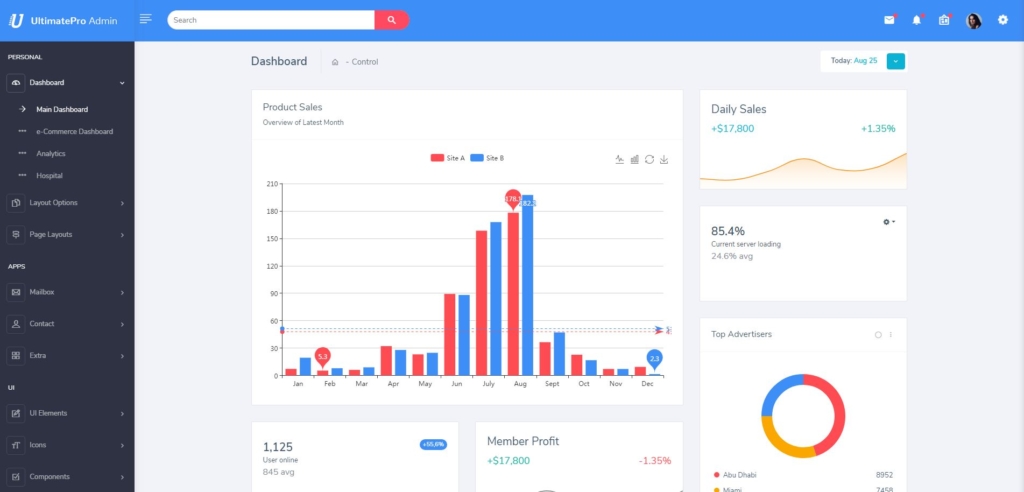Screen dimensions: 1024x492
Task: Open server loading card gear dropdown
Action: coord(888,222)
